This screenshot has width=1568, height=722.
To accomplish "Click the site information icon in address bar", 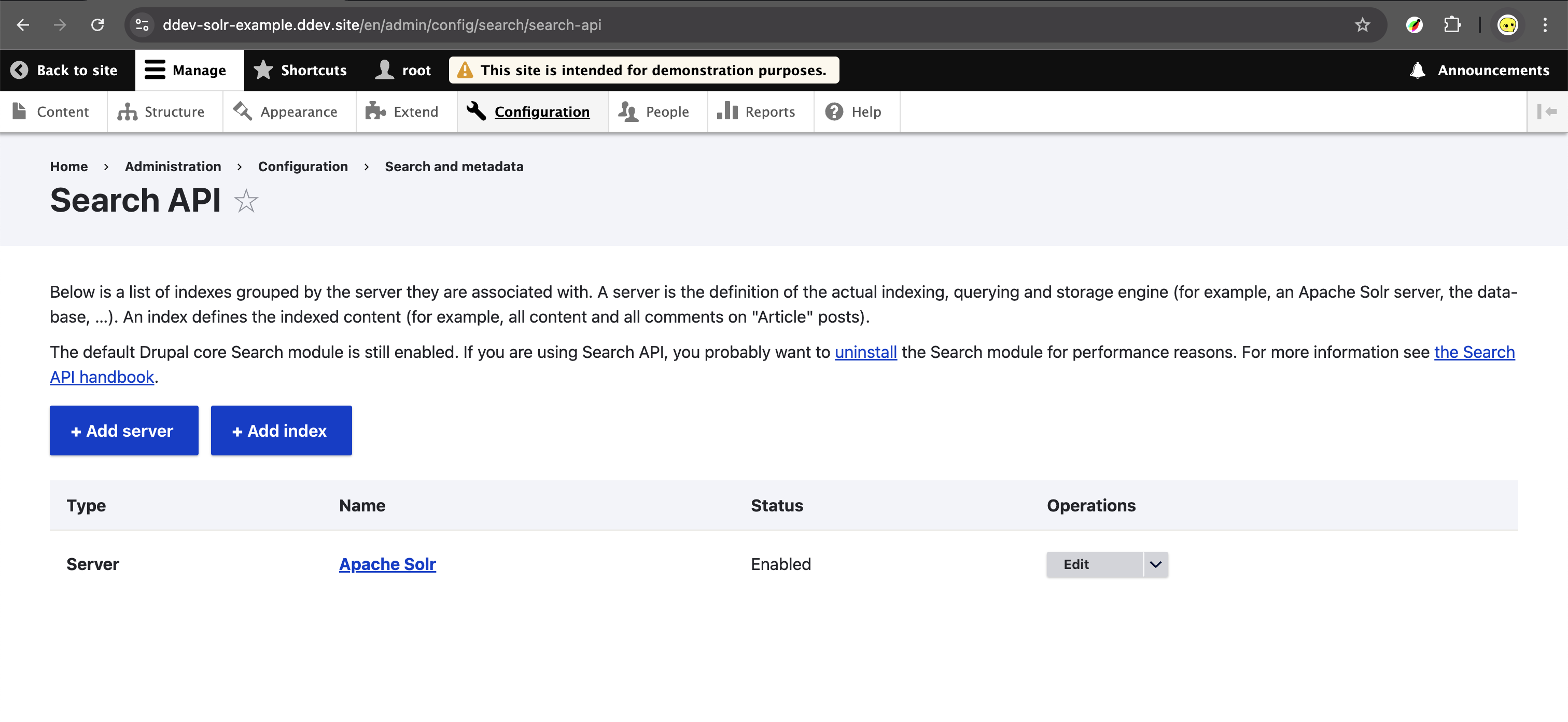I will [x=142, y=25].
